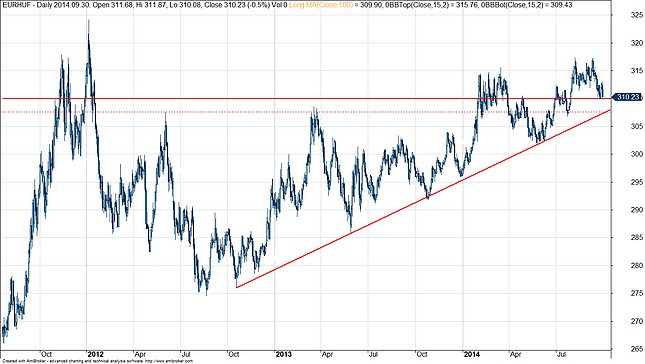
Task: Click the 315 price axis label
Action: click(x=636, y=71)
